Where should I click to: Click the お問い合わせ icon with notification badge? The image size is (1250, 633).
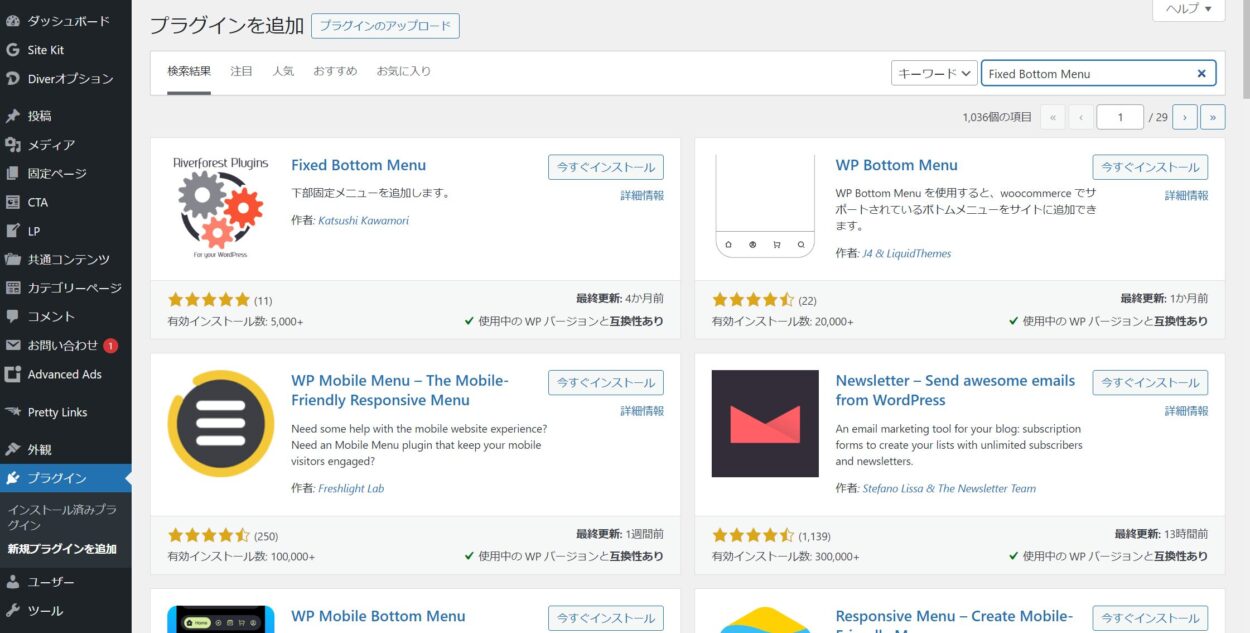[14, 346]
